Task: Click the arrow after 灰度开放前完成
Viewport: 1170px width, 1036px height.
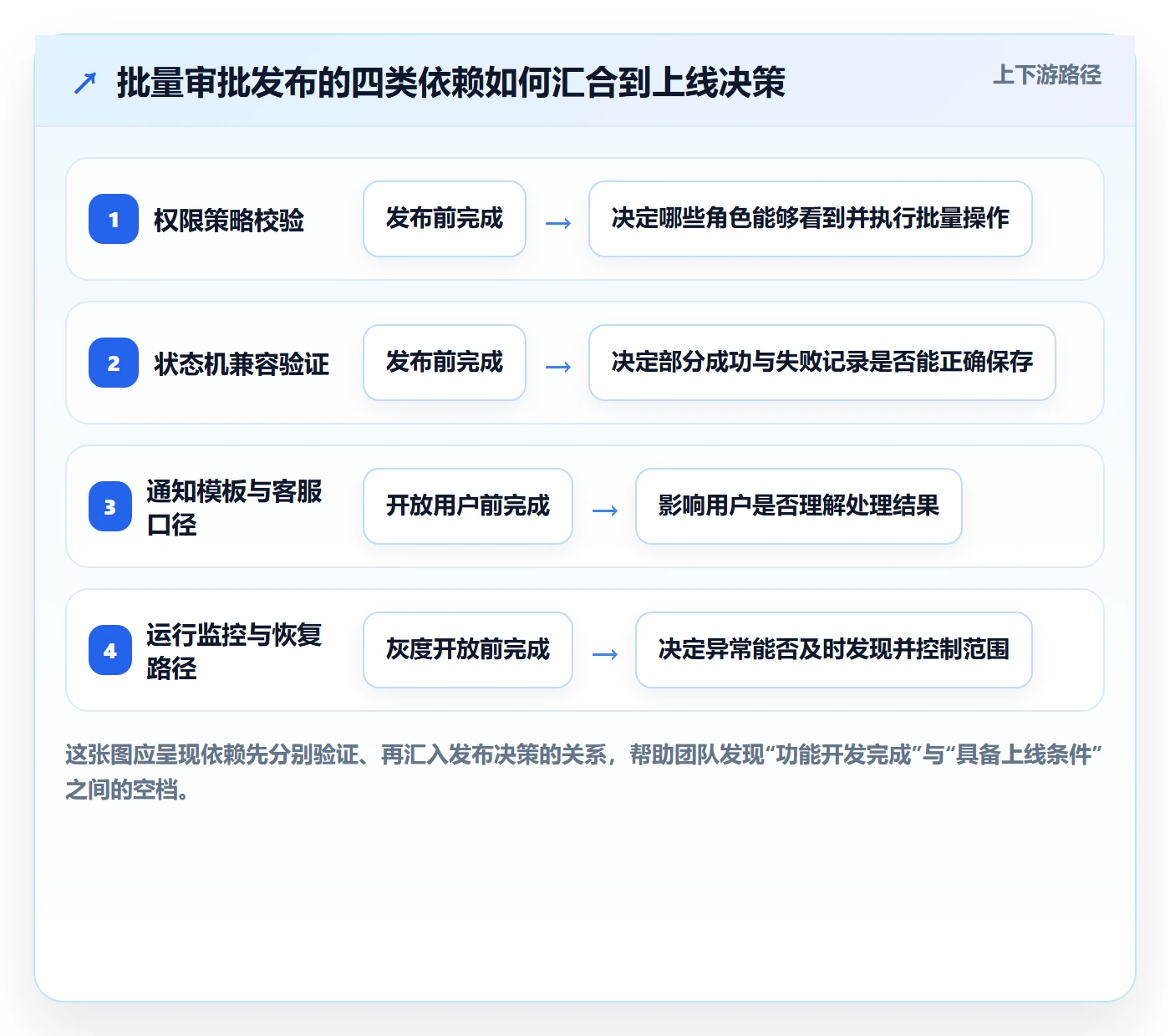Action: (605, 654)
